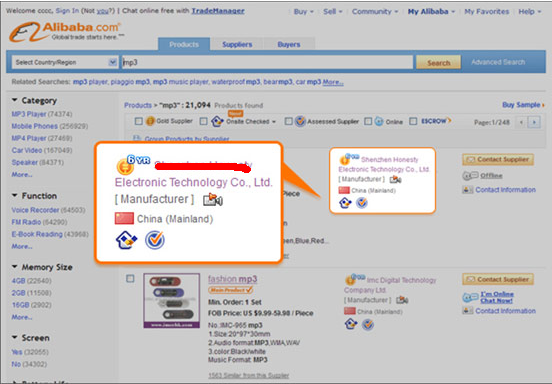Click the Offline chat status icon

[x=470, y=175]
